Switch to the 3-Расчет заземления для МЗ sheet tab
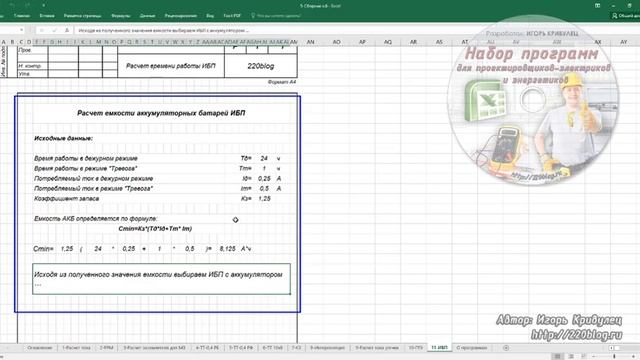640x360 pixels. (x=154, y=348)
